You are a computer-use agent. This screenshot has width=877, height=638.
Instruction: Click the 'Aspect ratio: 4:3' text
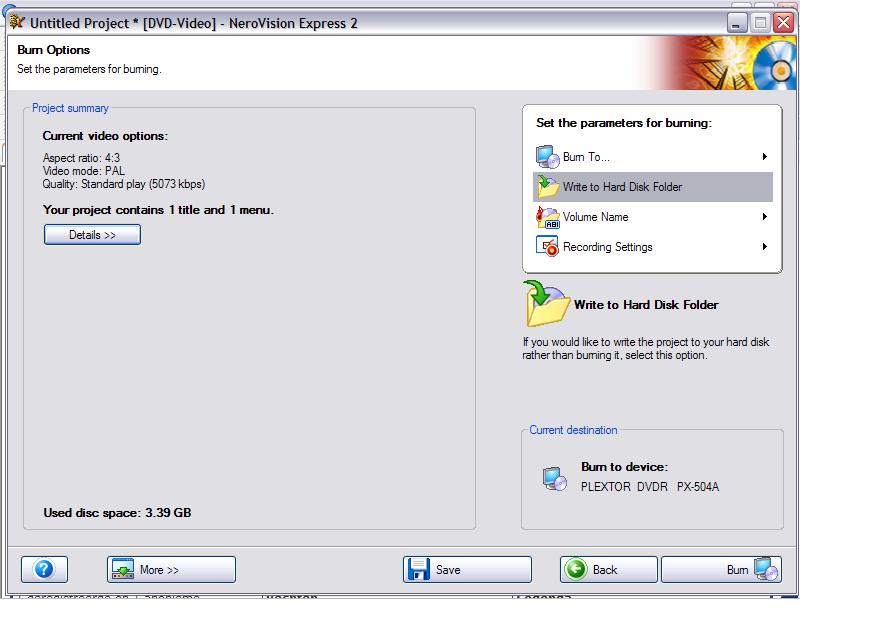pos(81,158)
